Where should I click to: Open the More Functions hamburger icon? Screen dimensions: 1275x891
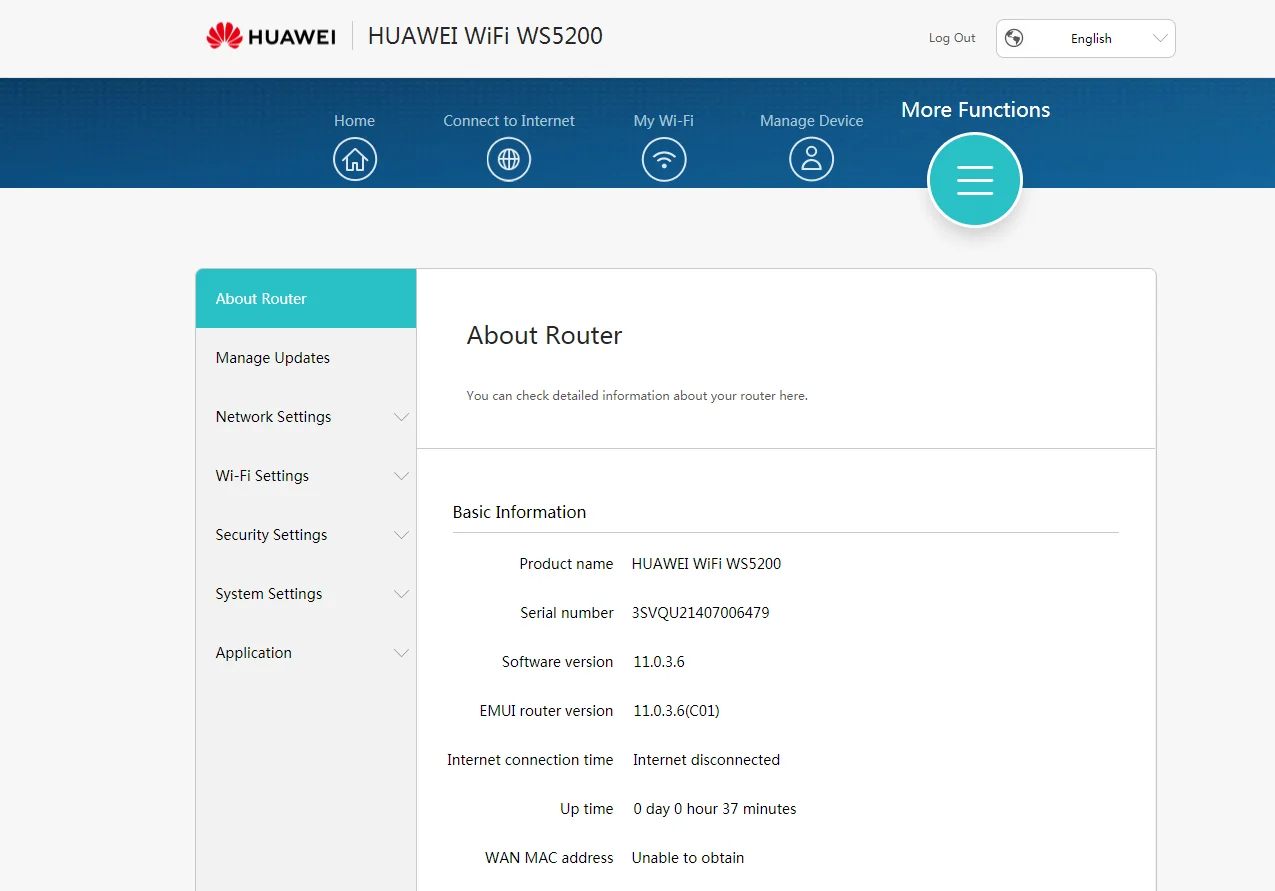(x=975, y=180)
